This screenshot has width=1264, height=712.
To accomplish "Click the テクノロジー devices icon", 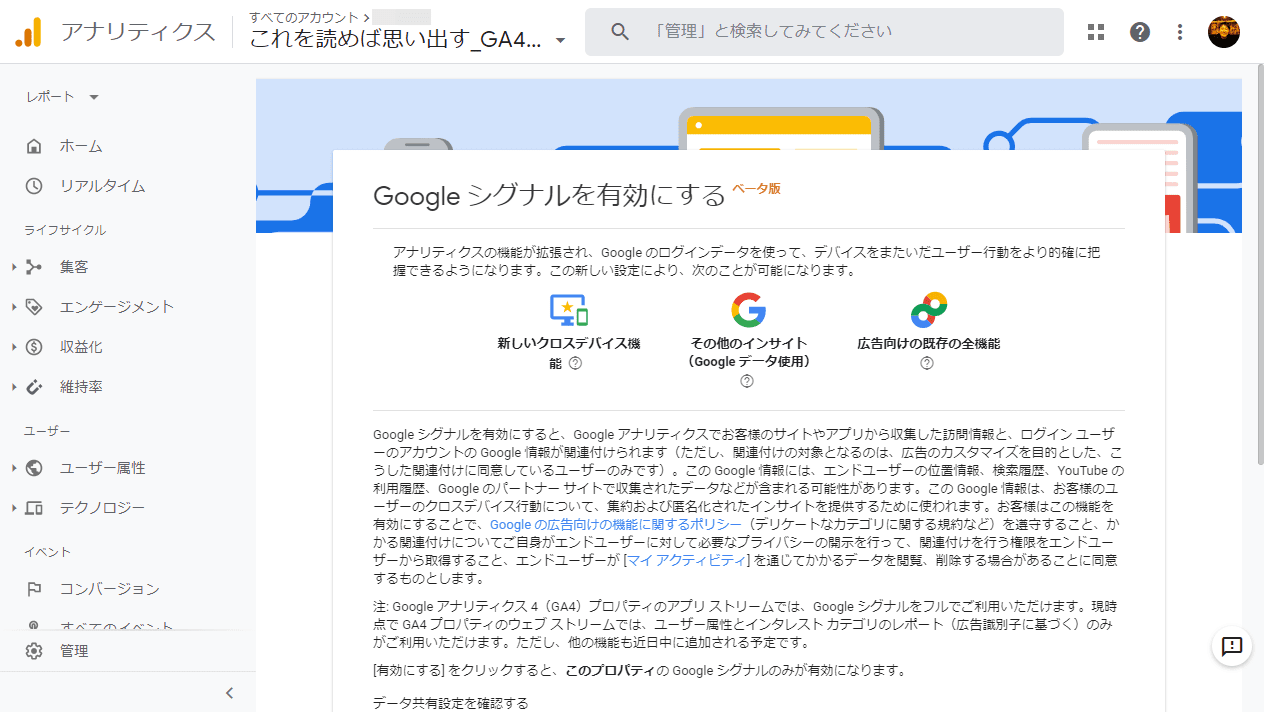I will click(34, 508).
